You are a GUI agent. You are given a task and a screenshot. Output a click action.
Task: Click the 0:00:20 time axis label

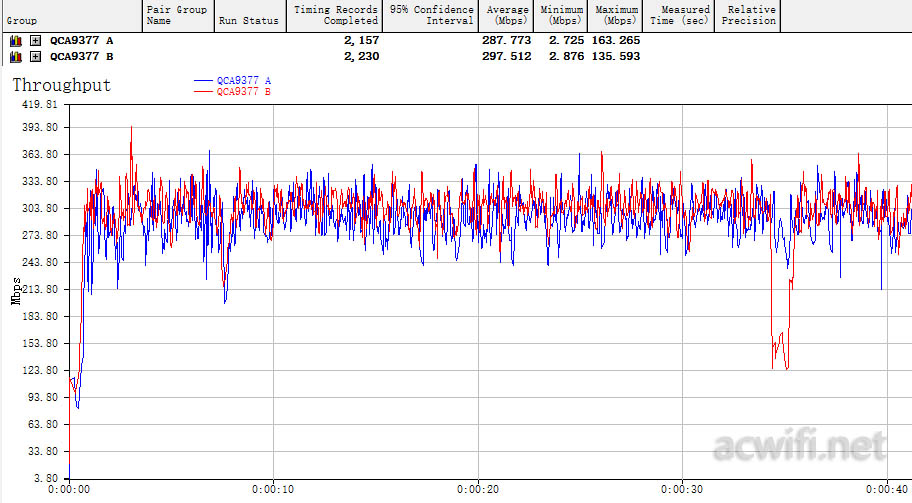478,490
